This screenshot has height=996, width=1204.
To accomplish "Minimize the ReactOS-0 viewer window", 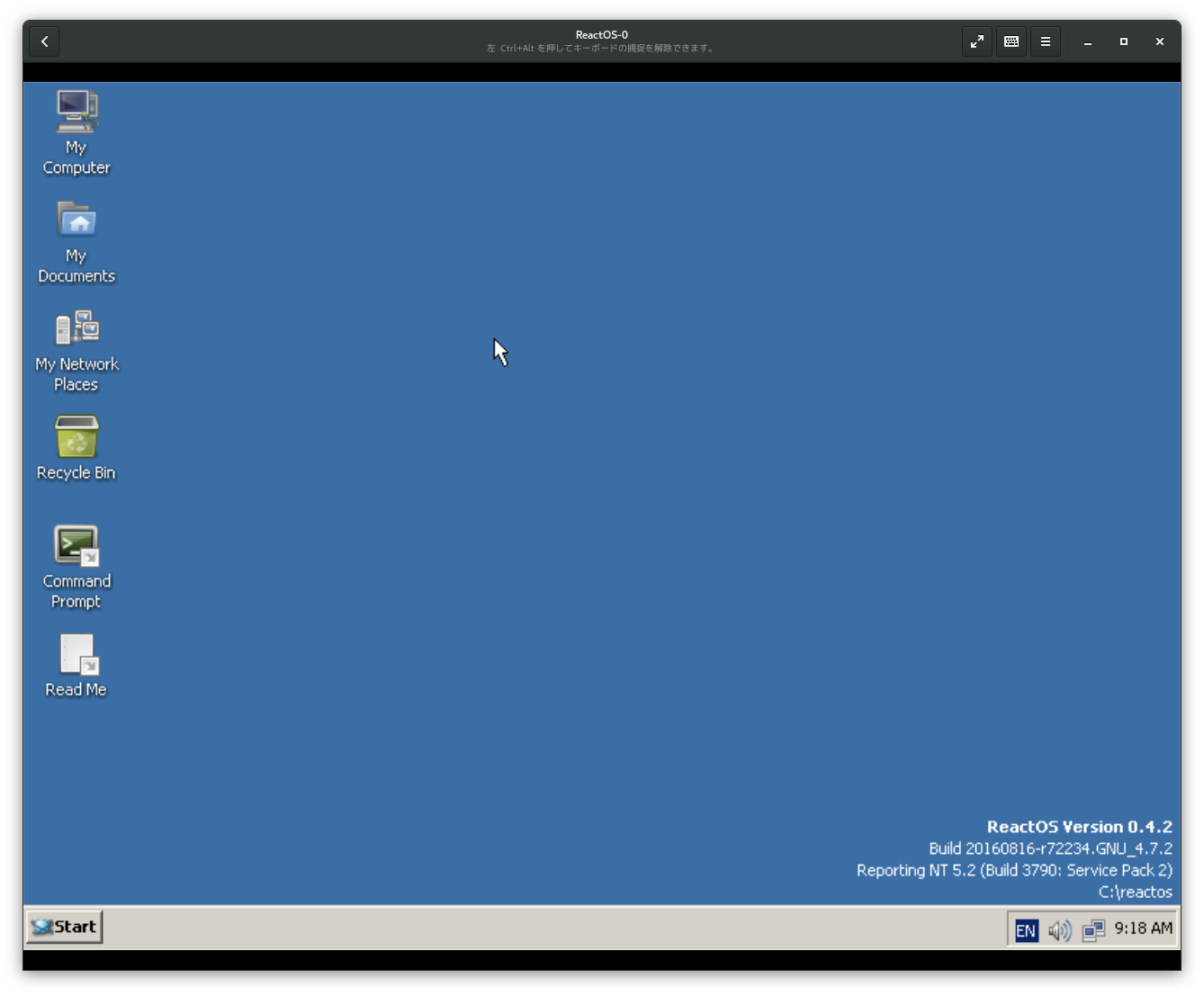I will [1088, 41].
